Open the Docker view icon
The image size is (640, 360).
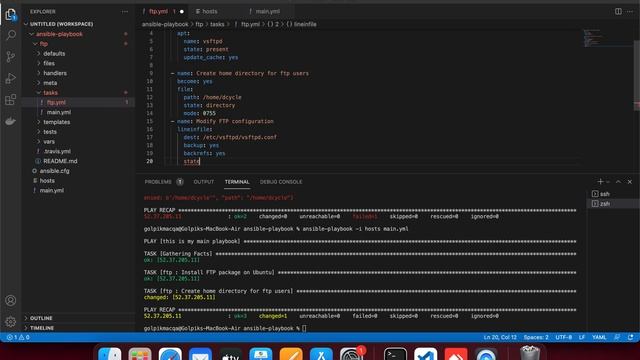point(11,121)
